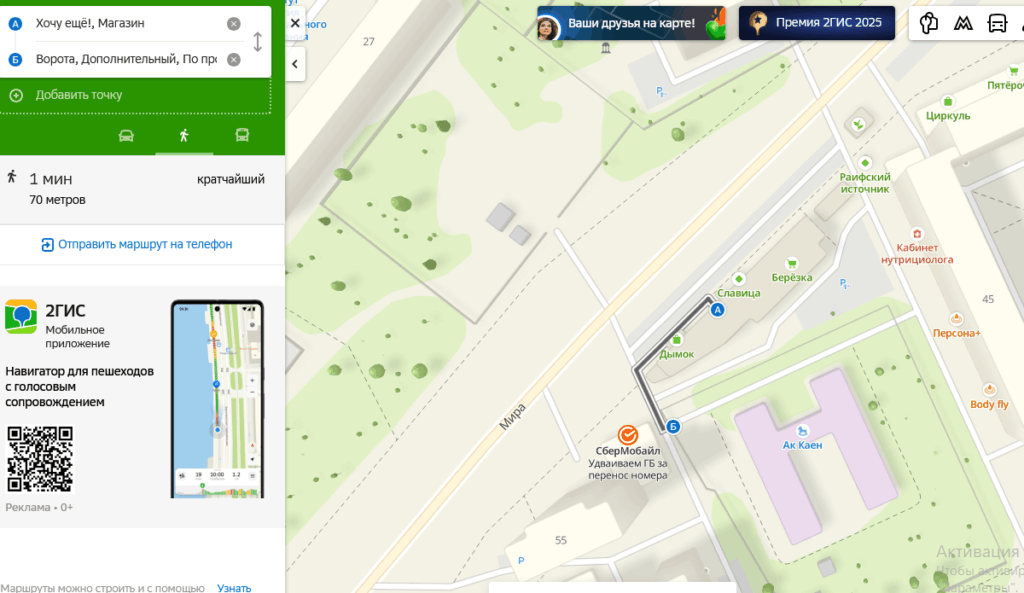
Task: Swap route start and end points
Action: tap(257, 42)
